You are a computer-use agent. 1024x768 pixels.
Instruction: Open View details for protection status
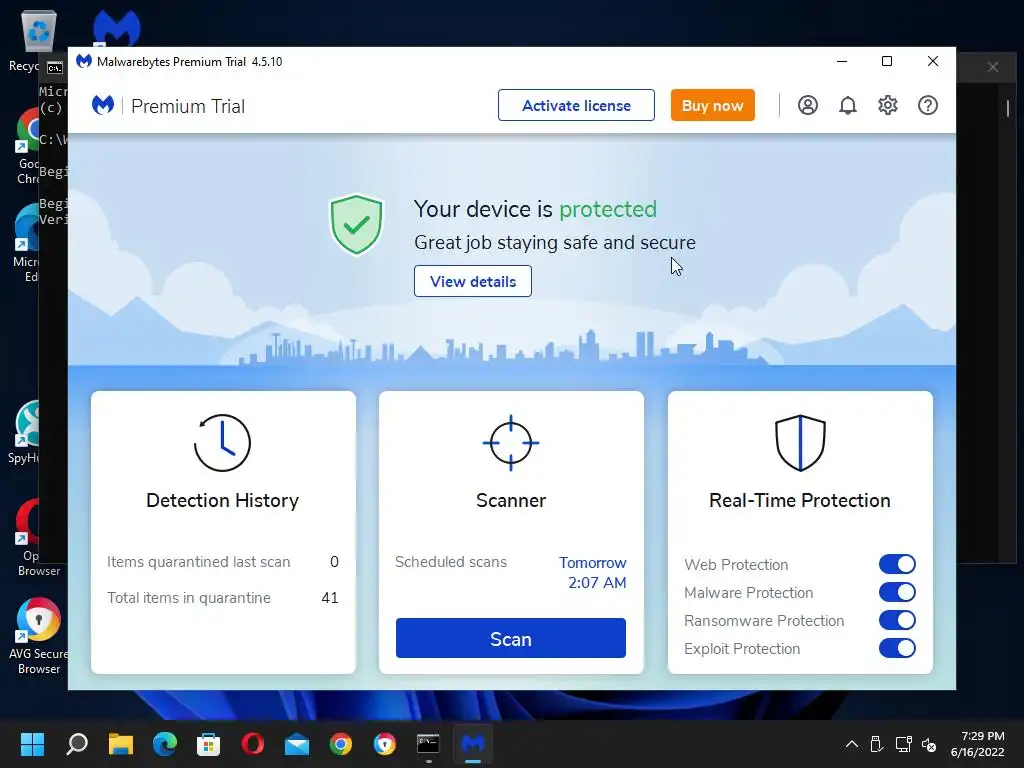(x=473, y=281)
